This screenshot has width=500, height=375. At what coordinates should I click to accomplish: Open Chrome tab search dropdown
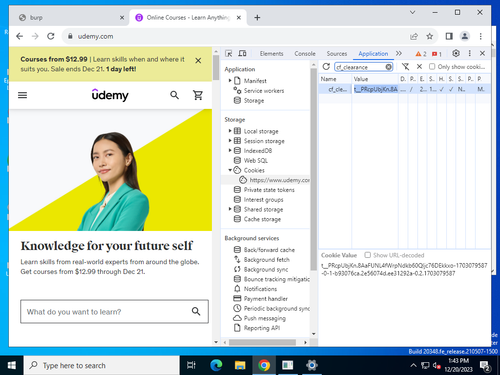(412, 12)
